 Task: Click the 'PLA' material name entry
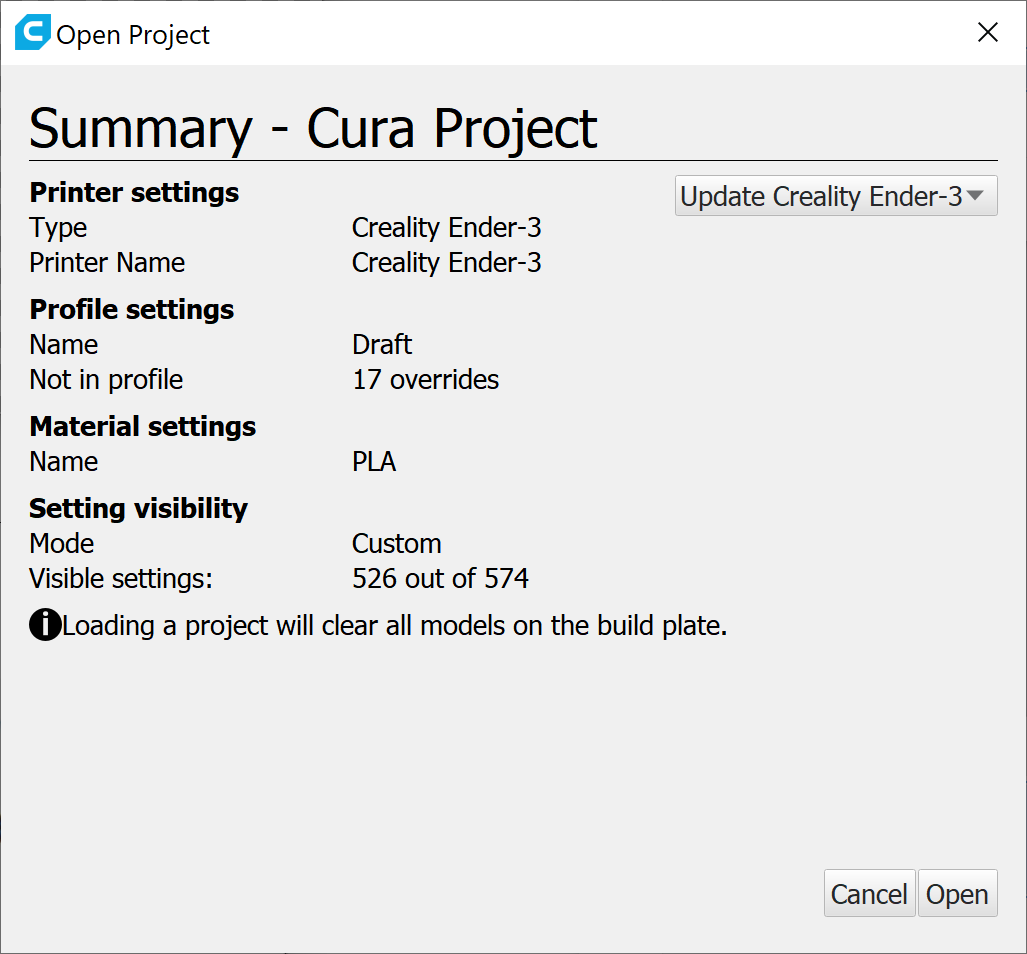pos(374,462)
